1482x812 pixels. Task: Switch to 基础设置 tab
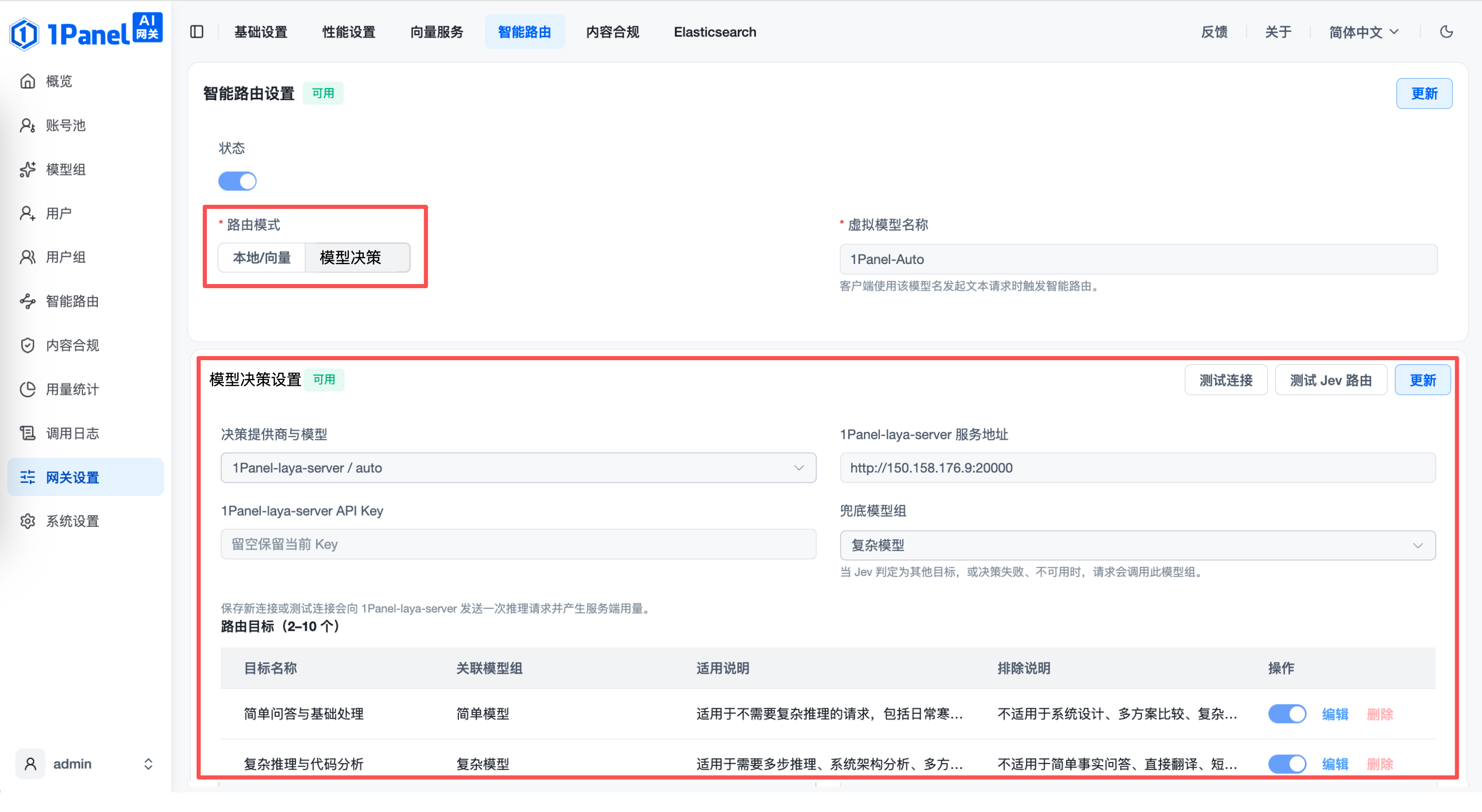pos(260,32)
